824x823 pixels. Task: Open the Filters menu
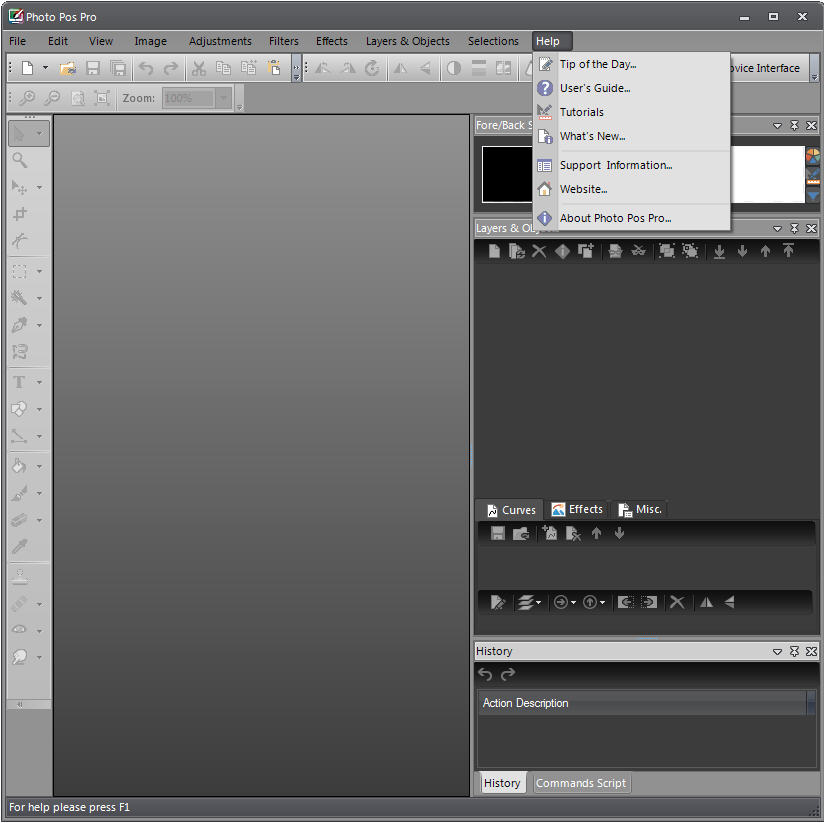(283, 41)
